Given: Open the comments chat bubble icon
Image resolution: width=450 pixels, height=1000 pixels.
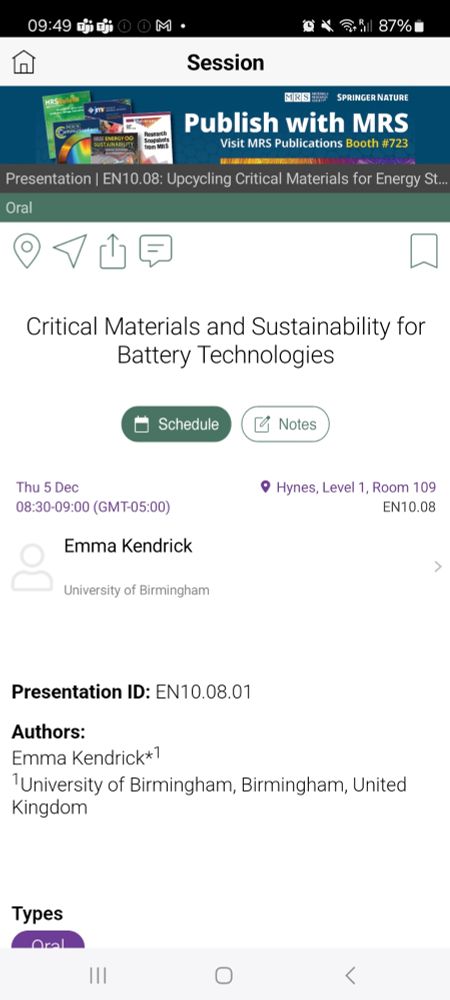Looking at the screenshot, I should point(156,251).
